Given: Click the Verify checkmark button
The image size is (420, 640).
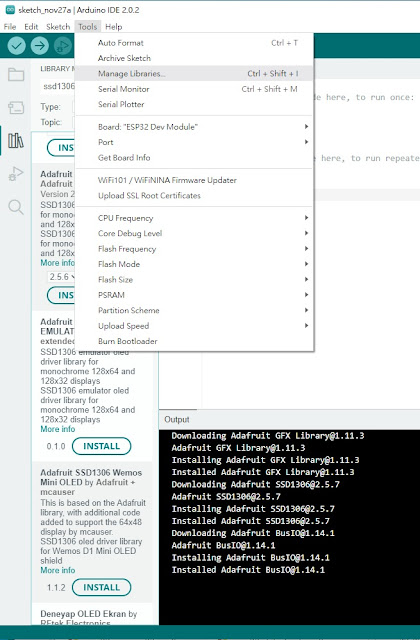Looking at the screenshot, I should (16, 46).
